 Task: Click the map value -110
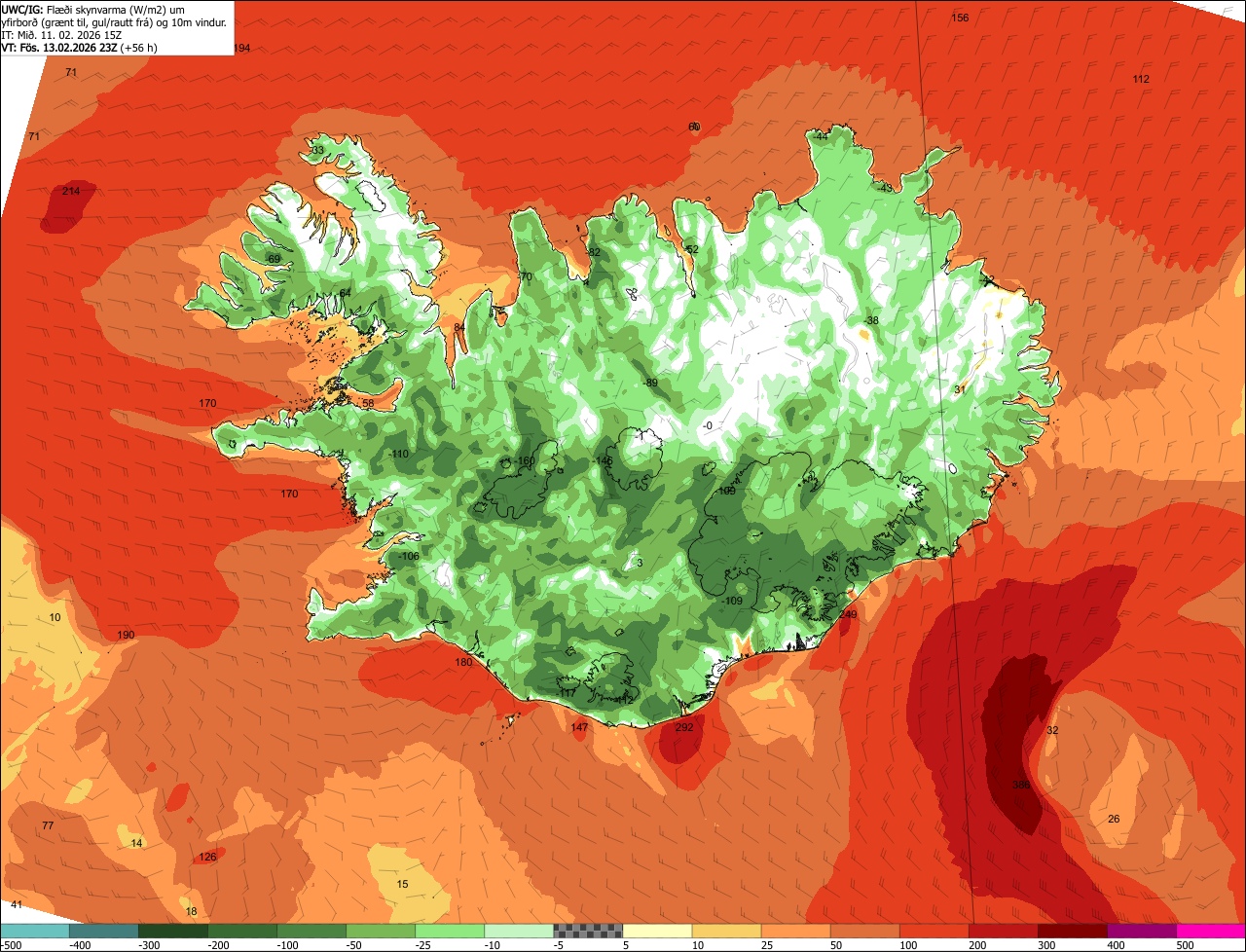click(x=398, y=455)
